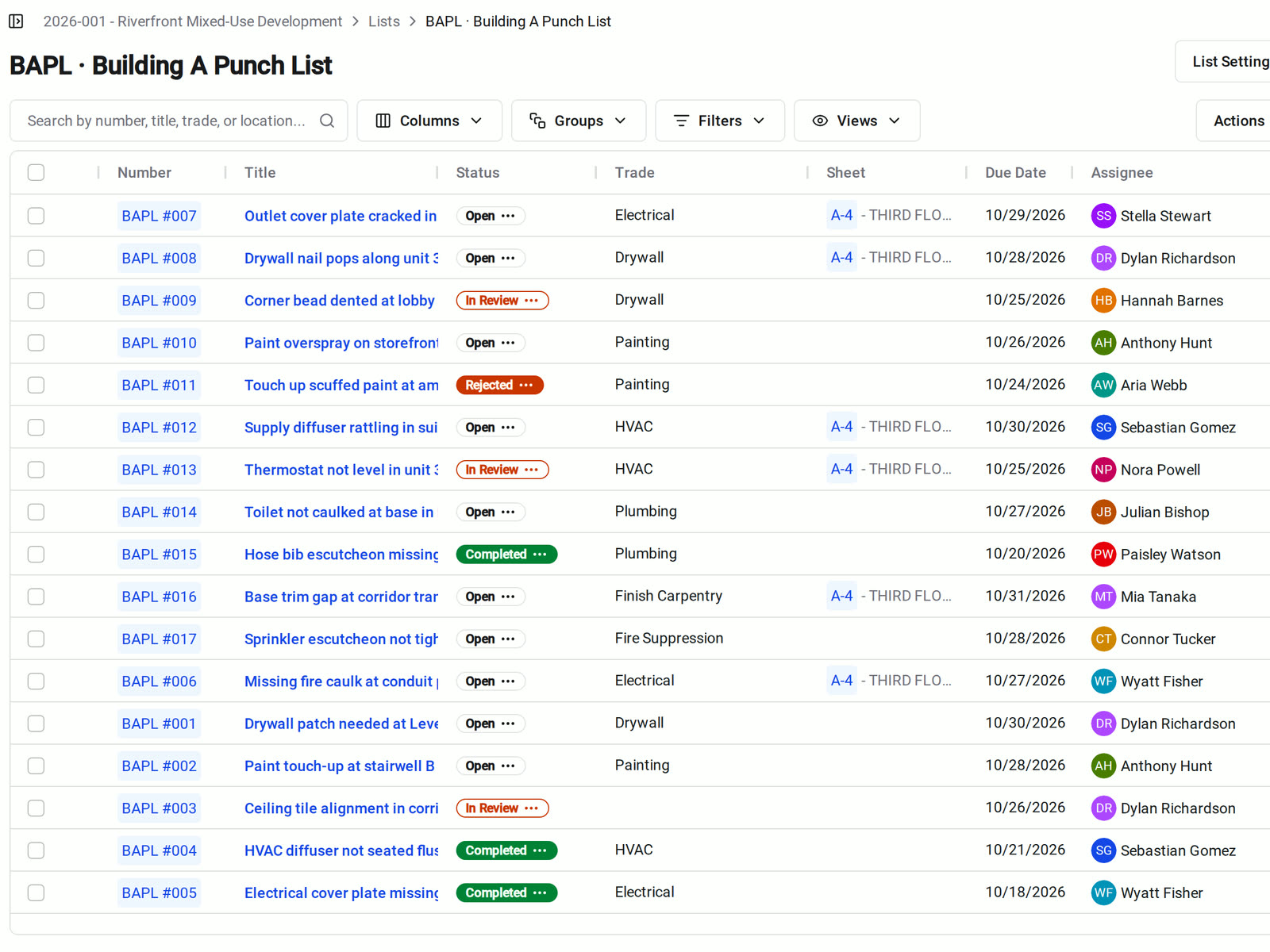The image size is (1270, 952).
Task: Click Stella Stewart's SS avatar
Action: pyautogui.click(x=1103, y=216)
